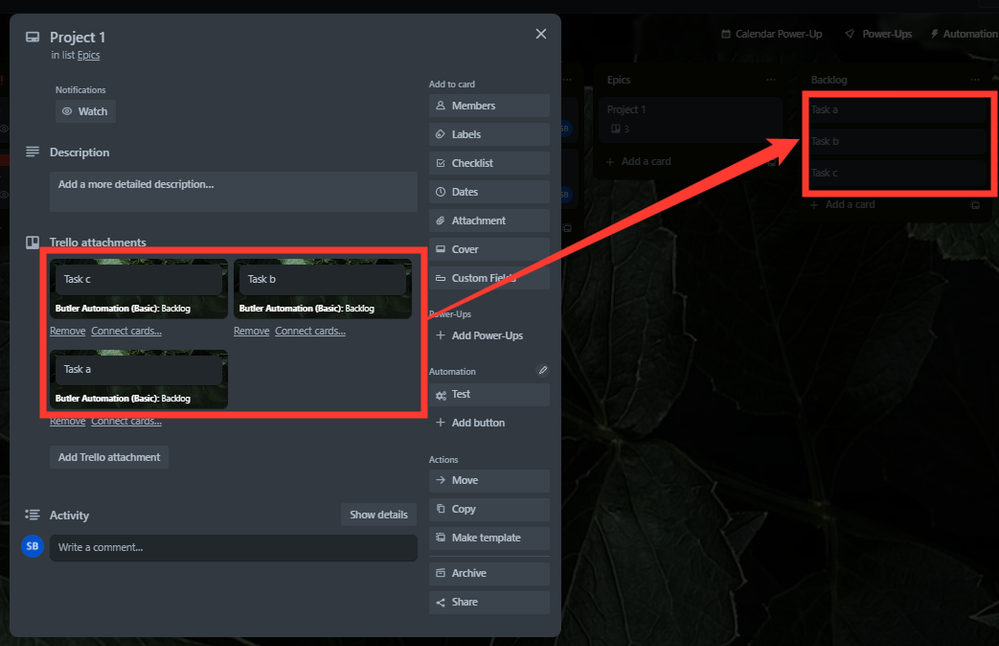999x646 pixels.
Task: Open the Dates option
Action: (489, 192)
